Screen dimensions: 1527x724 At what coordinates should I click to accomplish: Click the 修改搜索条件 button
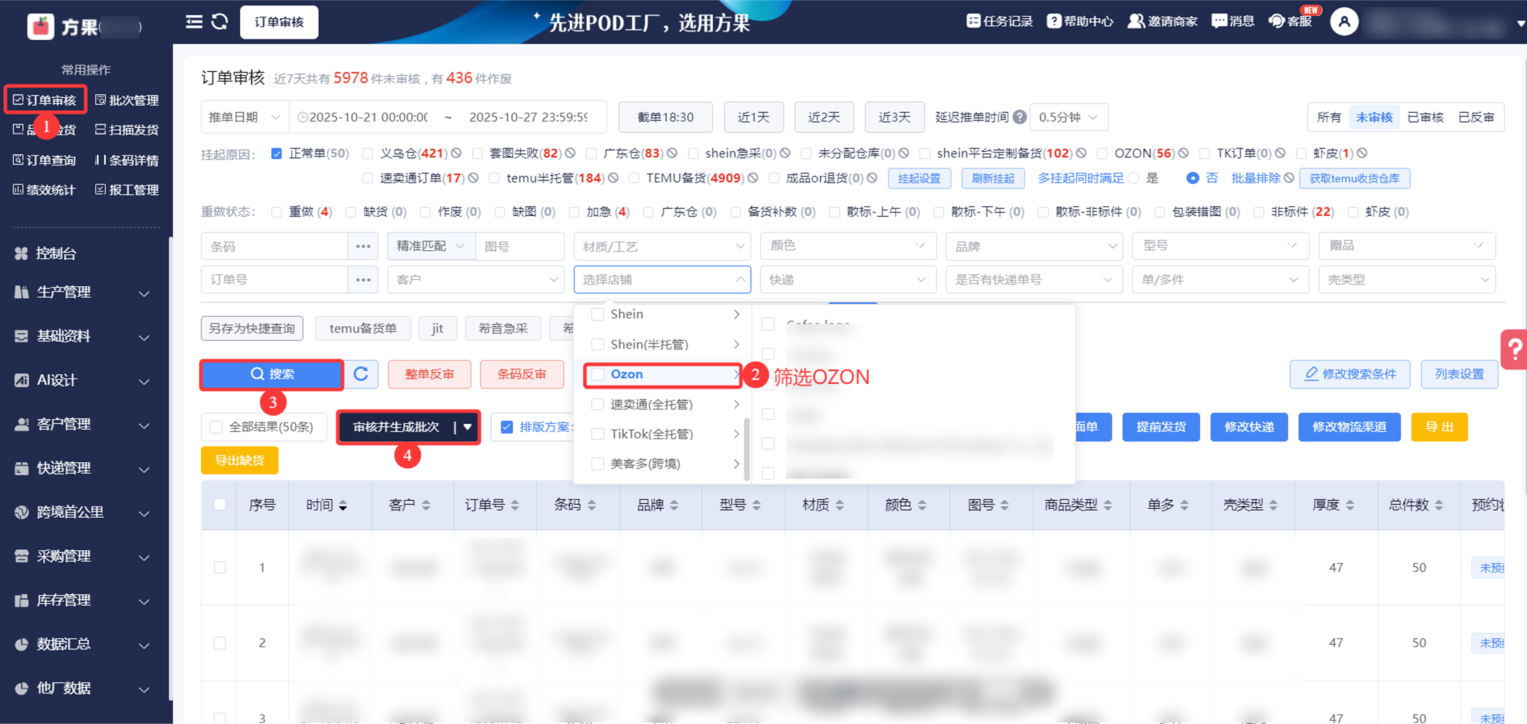pos(1350,374)
